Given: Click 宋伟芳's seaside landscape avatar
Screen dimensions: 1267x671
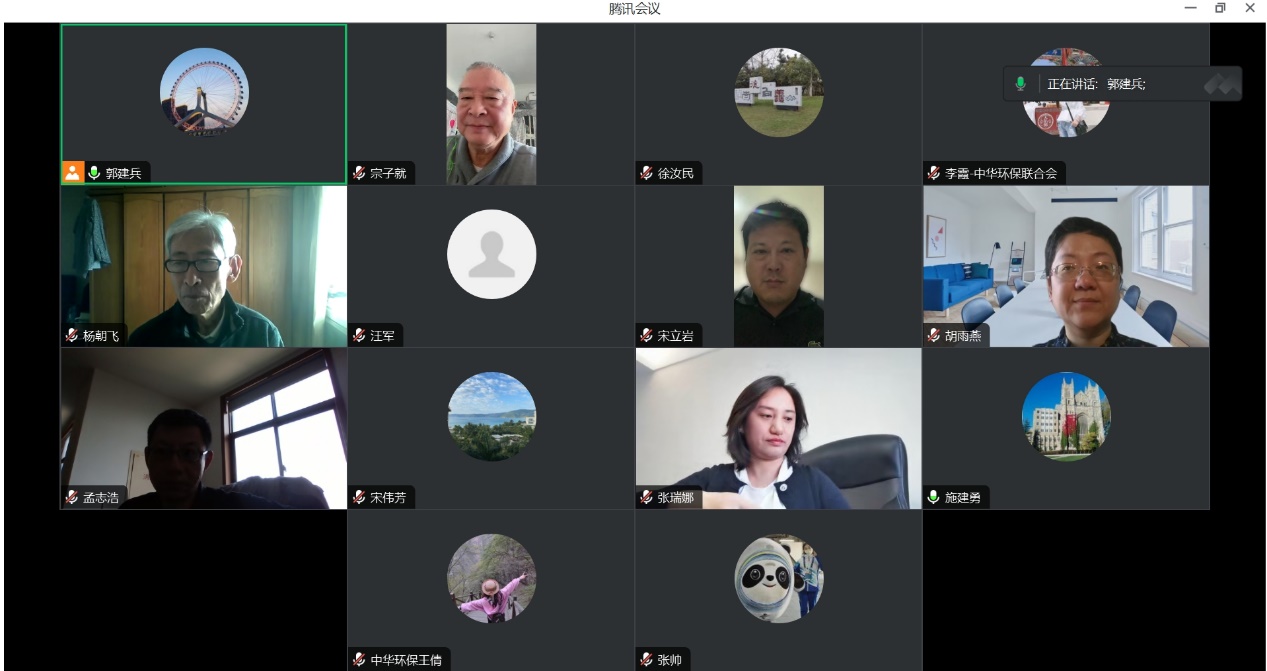Looking at the screenshot, I should [x=491, y=416].
